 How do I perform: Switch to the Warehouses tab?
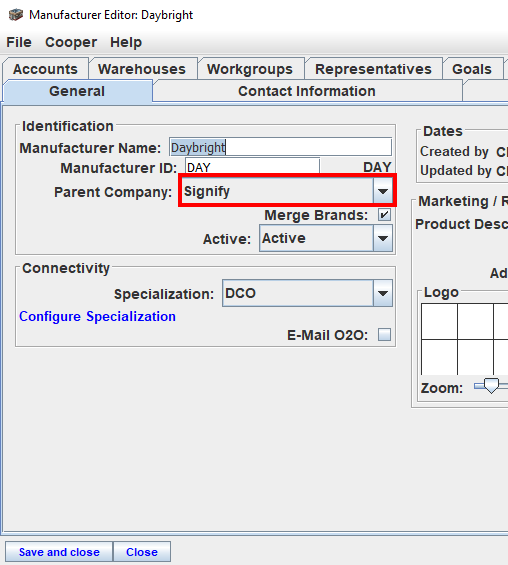(x=142, y=68)
